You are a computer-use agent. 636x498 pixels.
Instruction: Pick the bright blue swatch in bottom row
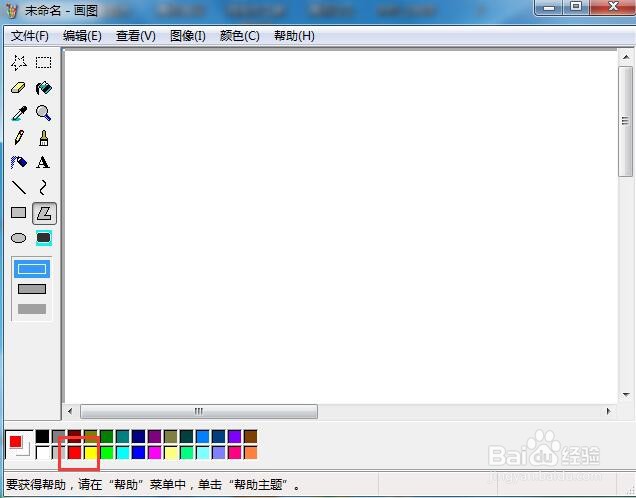(x=138, y=452)
